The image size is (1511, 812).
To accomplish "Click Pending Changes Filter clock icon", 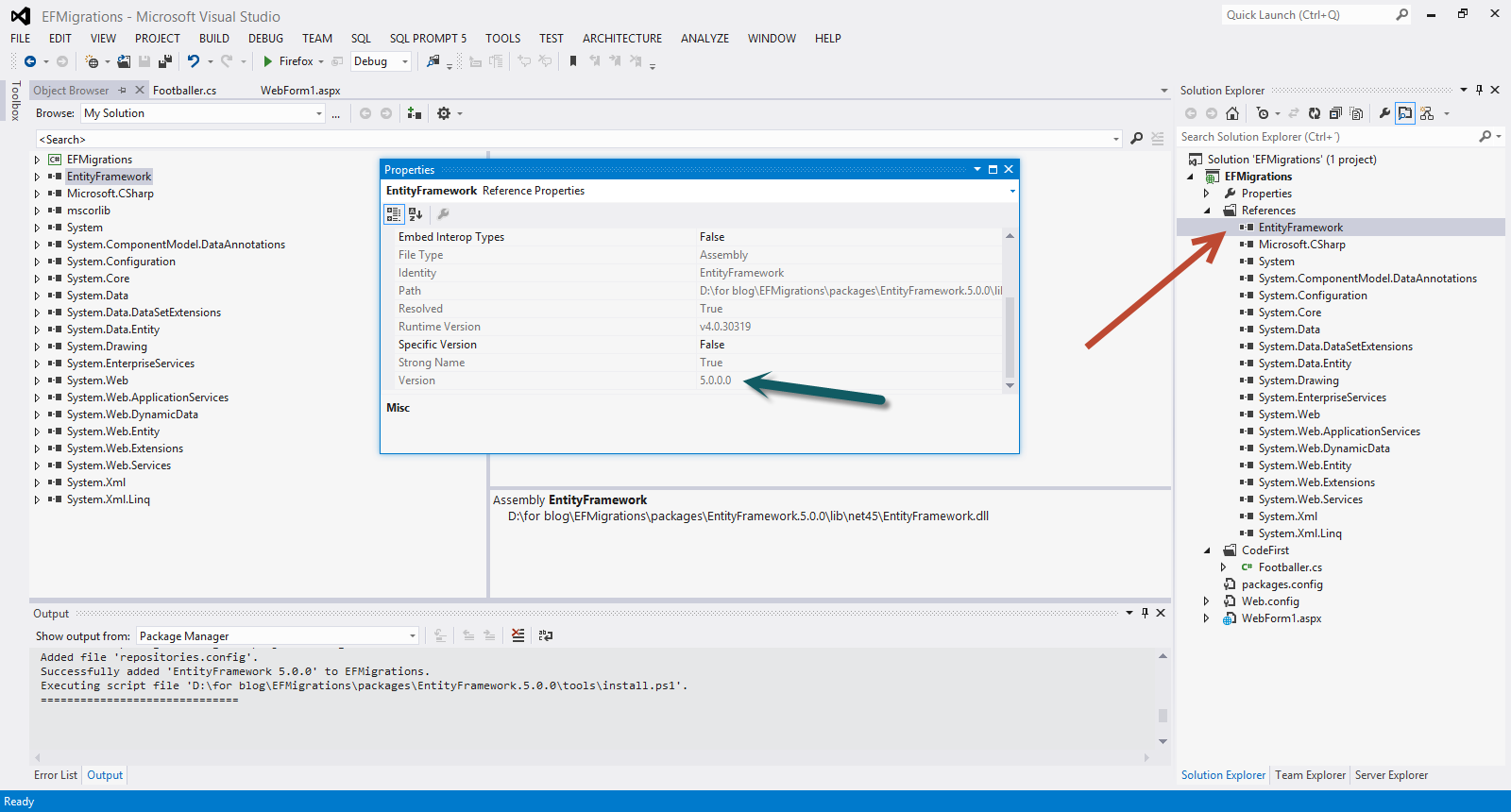I will pyautogui.click(x=1263, y=113).
